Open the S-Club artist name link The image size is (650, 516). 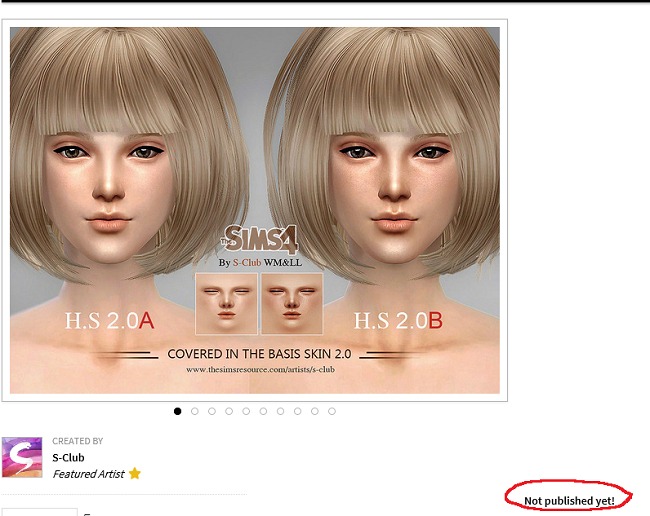point(68,458)
